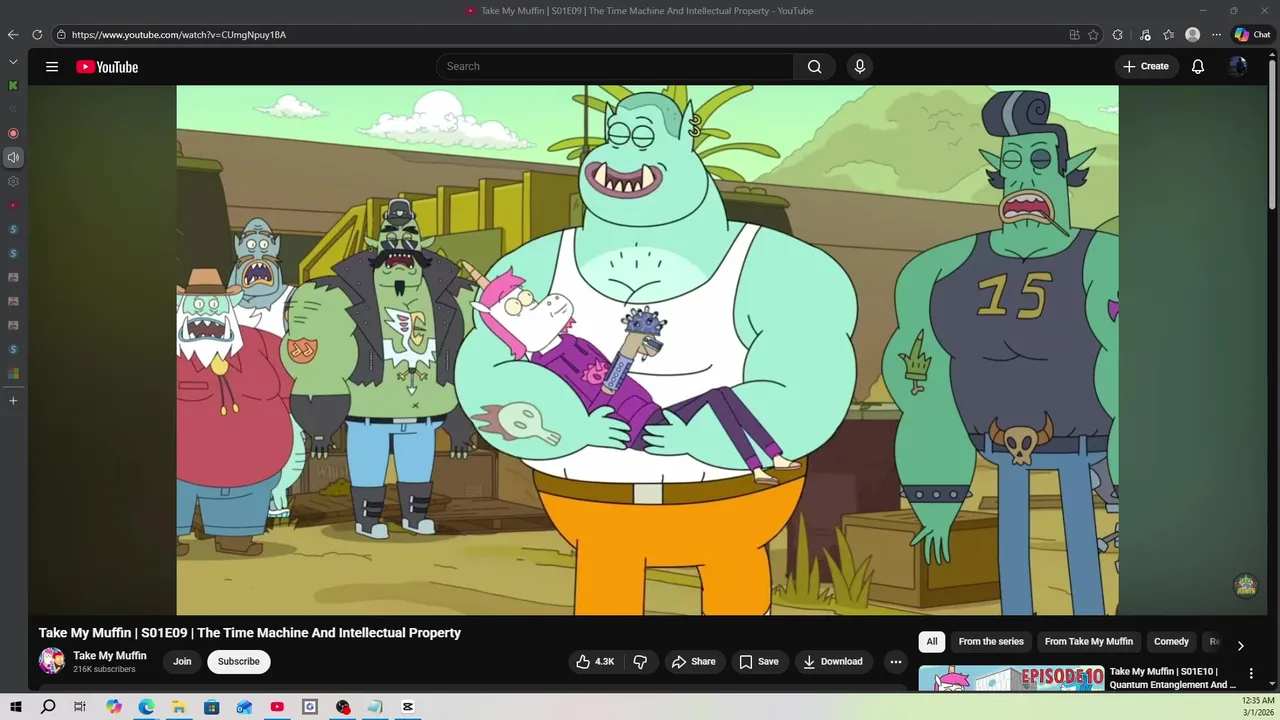1280x720 pixels.
Task: Click the channel watermark on video
Action: pos(1245,586)
